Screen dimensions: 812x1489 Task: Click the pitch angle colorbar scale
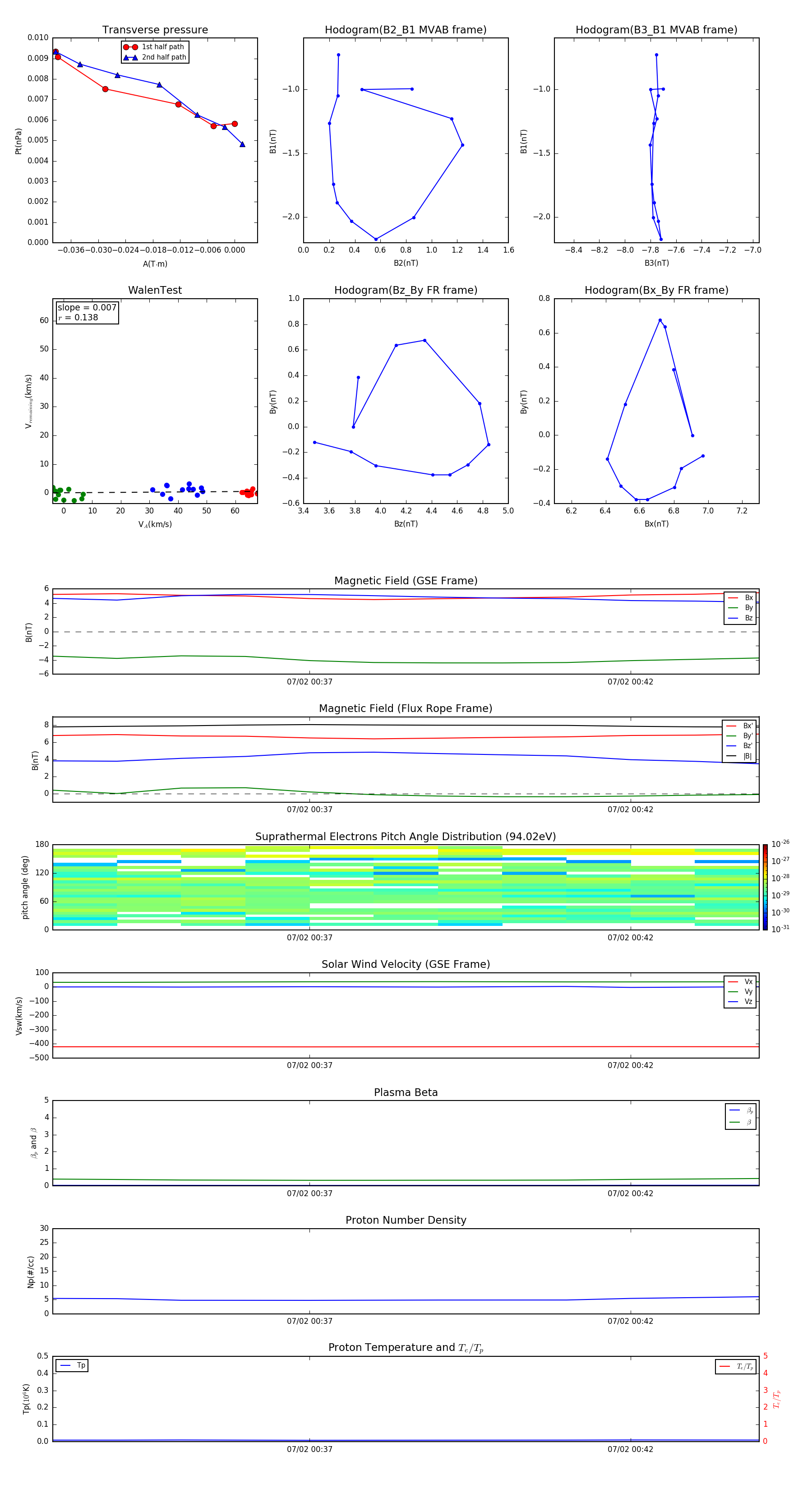(x=765, y=887)
